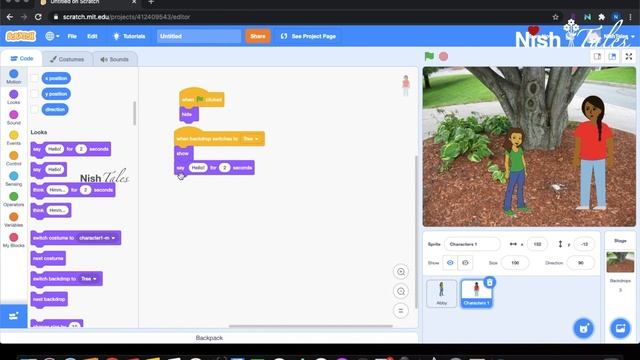Select the Control blocks category
This screenshot has width=640, height=360.
pyautogui.click(x=13, y=158)
